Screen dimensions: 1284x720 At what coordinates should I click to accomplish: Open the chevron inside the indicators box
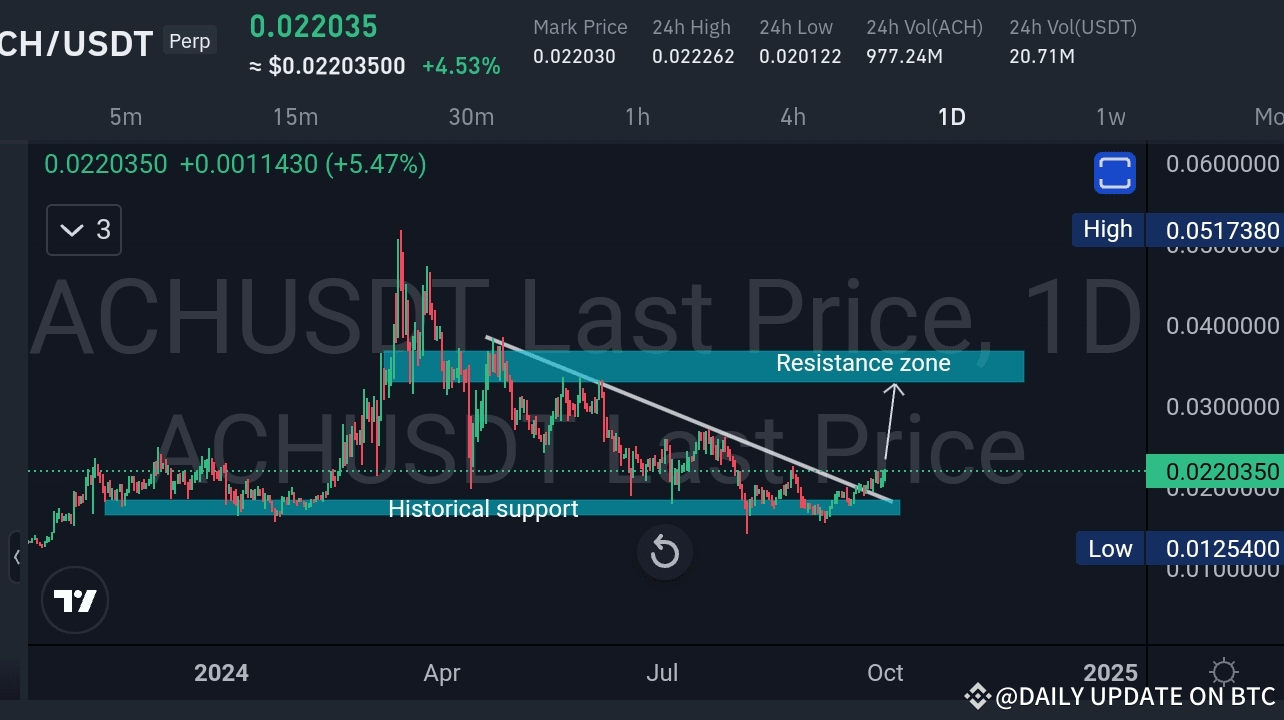[70, 229]
